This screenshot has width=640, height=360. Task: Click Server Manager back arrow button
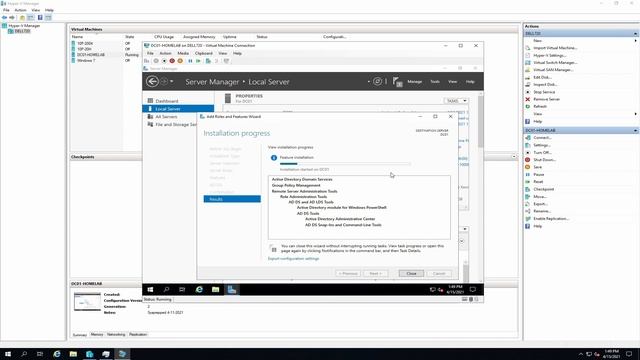(x=152, y=82)
